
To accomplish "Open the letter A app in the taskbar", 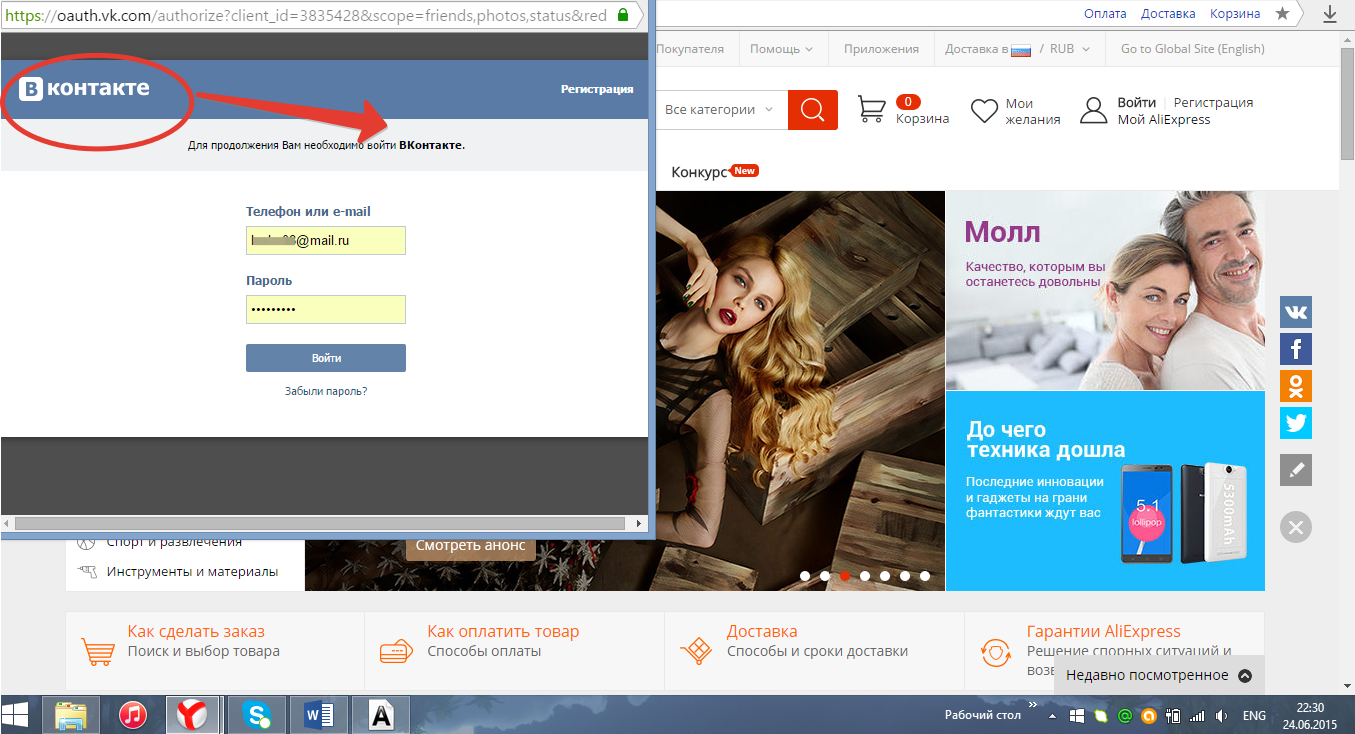I will [381, 715].
